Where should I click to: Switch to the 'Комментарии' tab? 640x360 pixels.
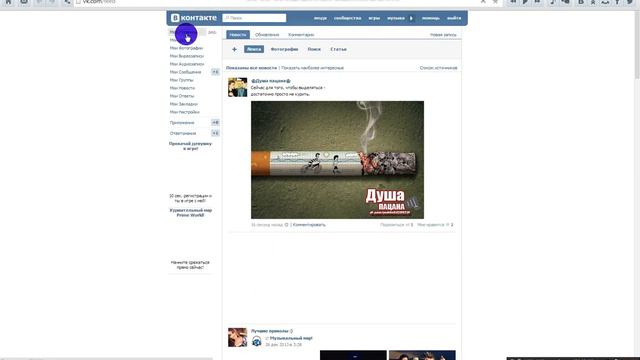(301, 35)
